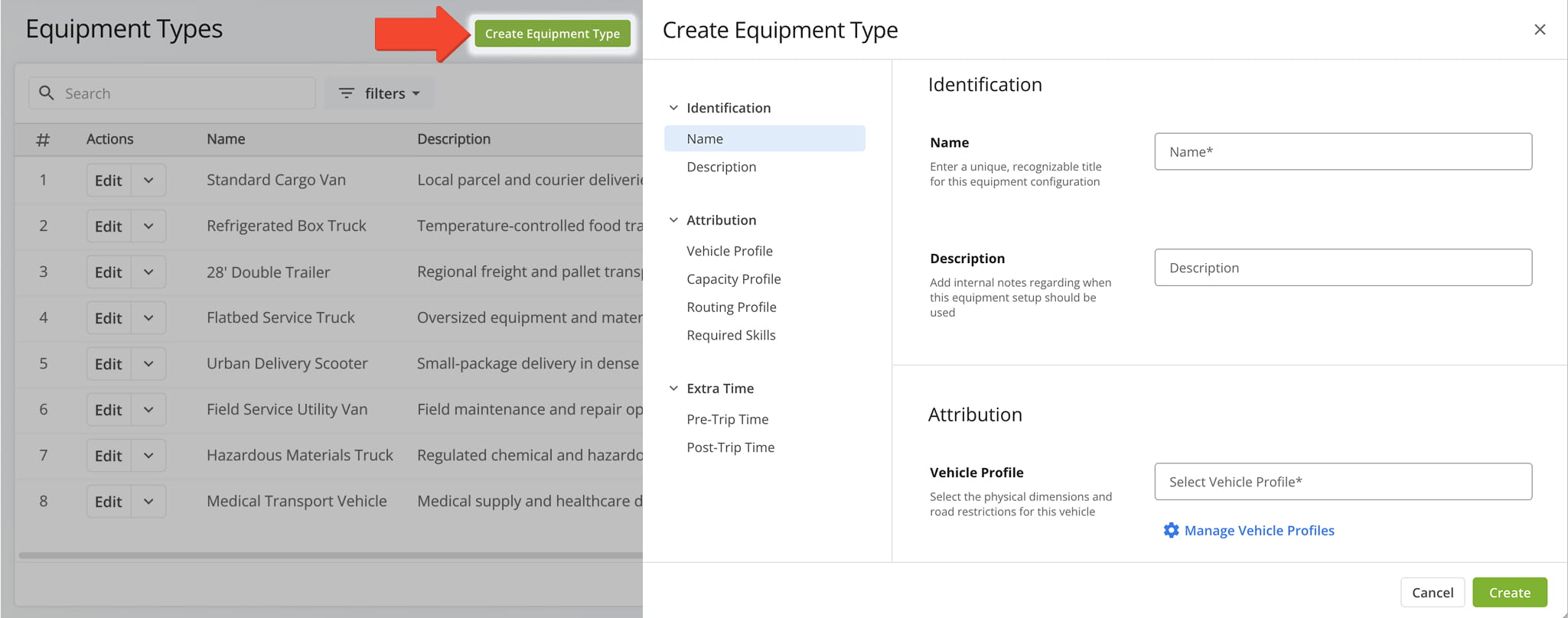Select the 'Hazardous Materials Truck' name cell
The image size is (1568, 618).
coord(300,455)
